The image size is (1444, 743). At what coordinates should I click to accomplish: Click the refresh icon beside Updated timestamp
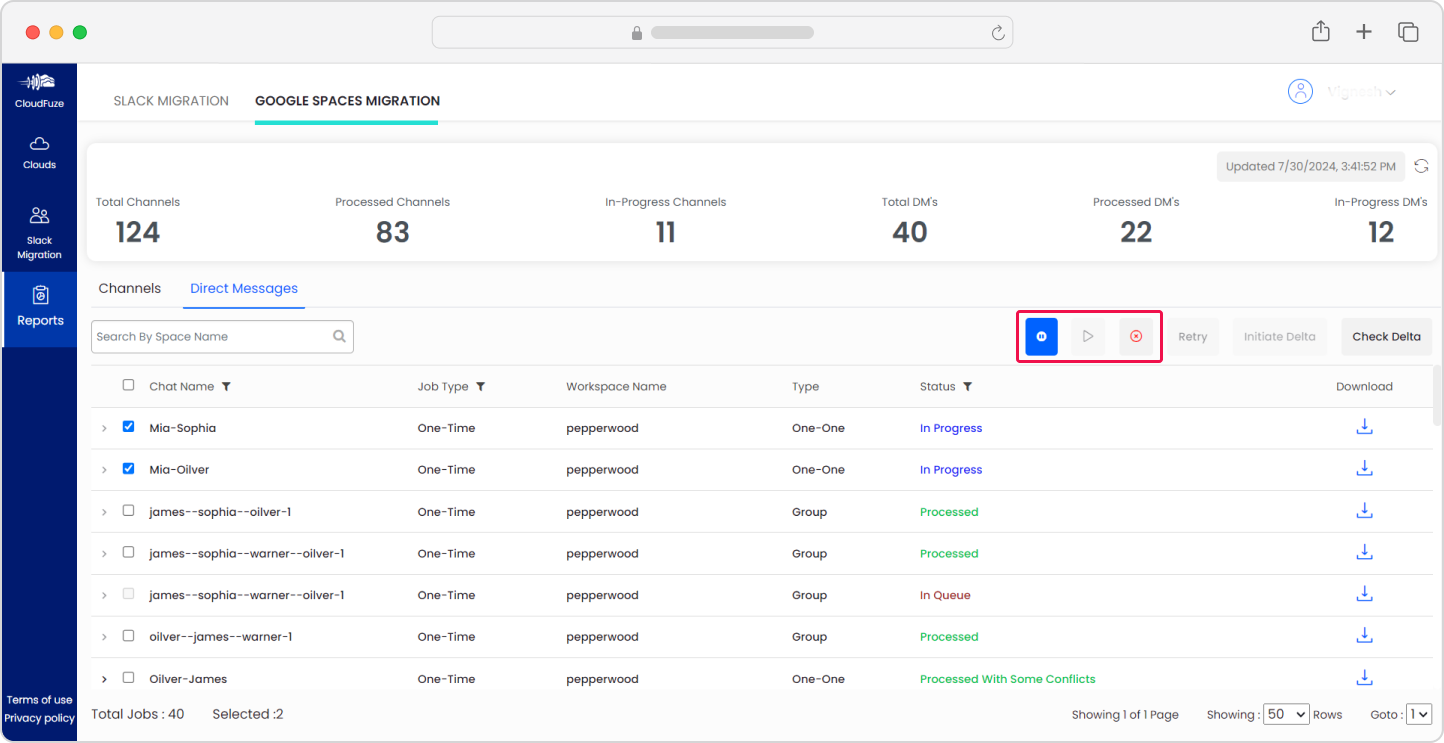[1421, 166]
